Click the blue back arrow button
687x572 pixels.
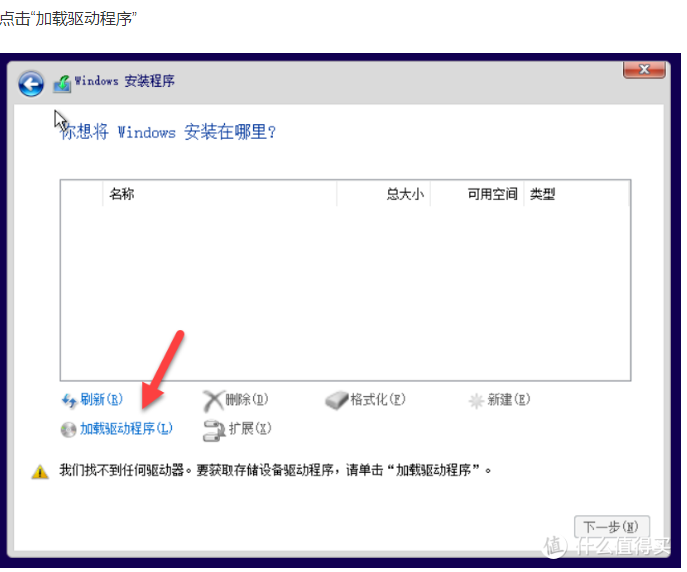coord(31,83)
